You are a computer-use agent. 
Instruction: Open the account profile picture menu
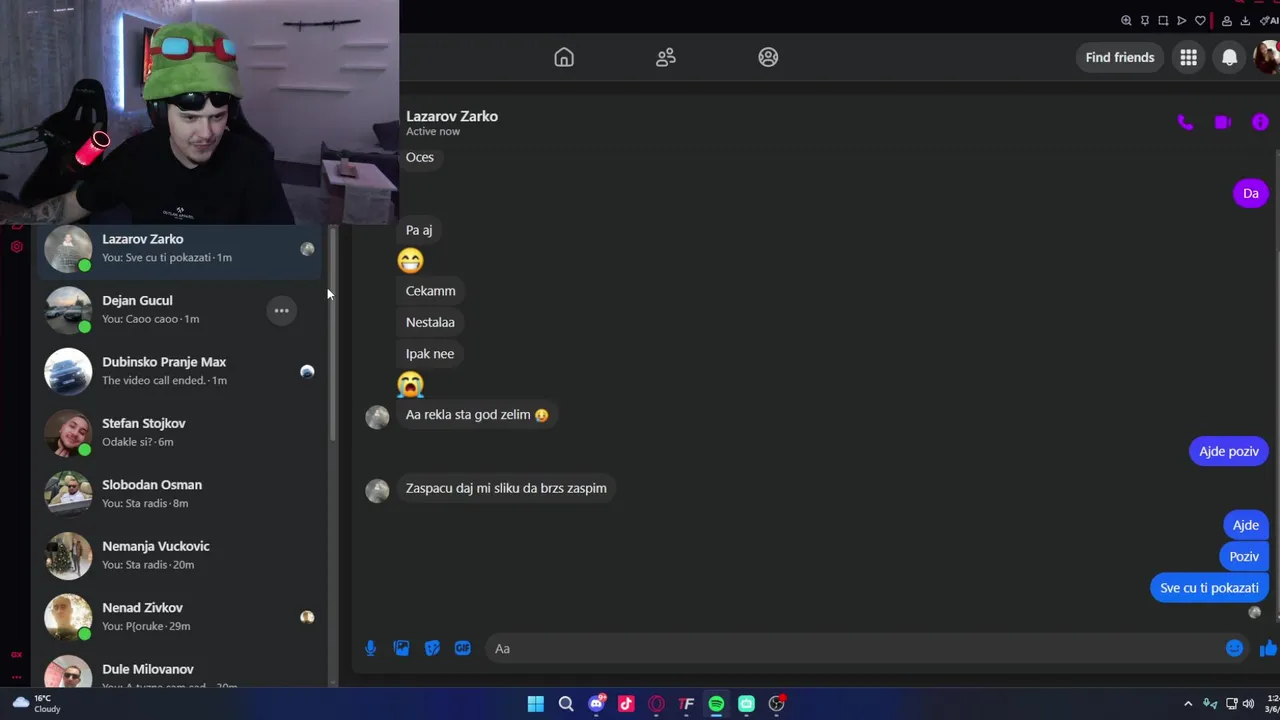pyautogui.click(x=1267, y=57)
